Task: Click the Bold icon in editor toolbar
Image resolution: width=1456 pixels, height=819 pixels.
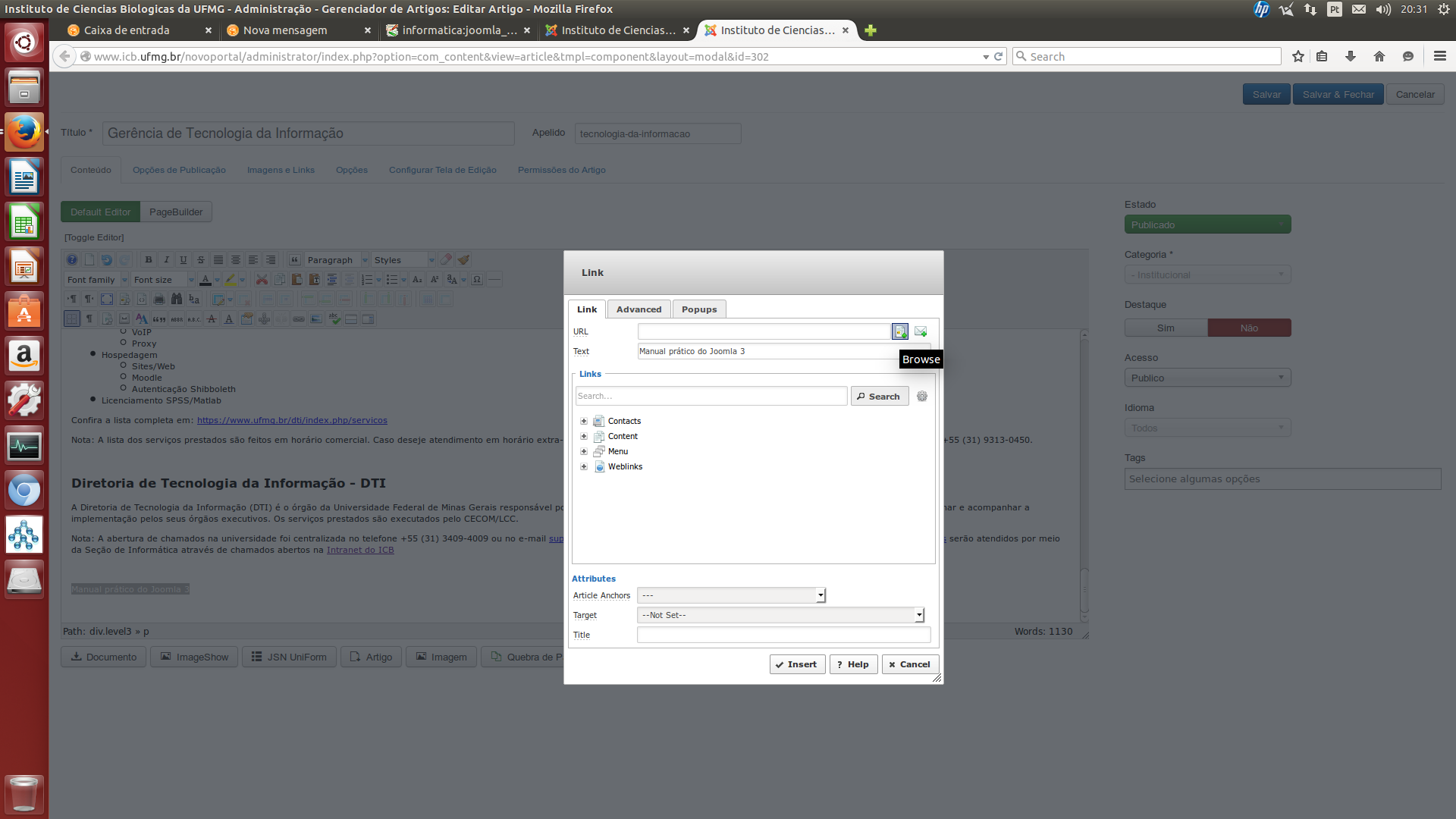Action: click(x=149, y=260)
